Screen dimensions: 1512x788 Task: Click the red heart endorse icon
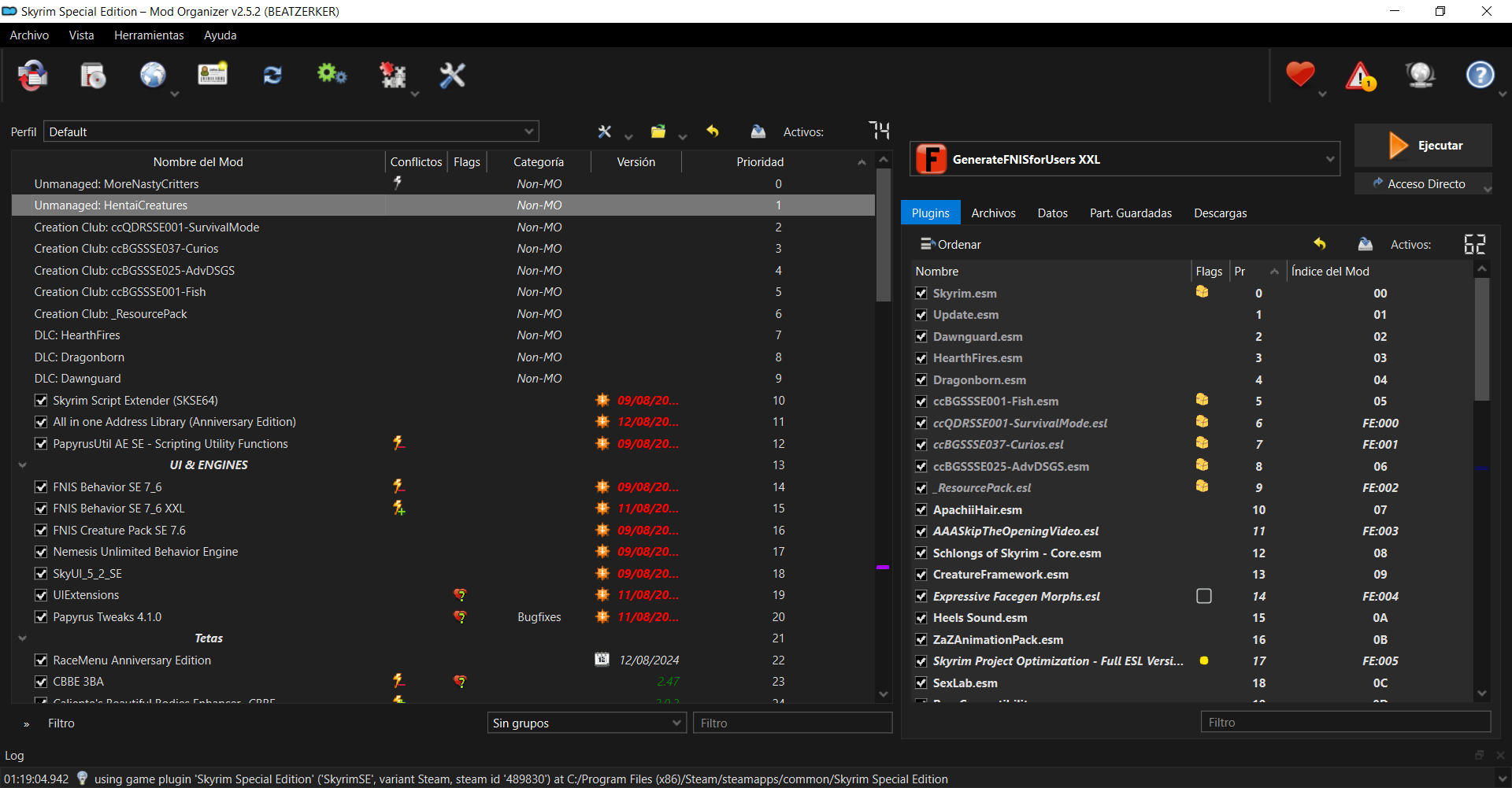[1300, 75]
